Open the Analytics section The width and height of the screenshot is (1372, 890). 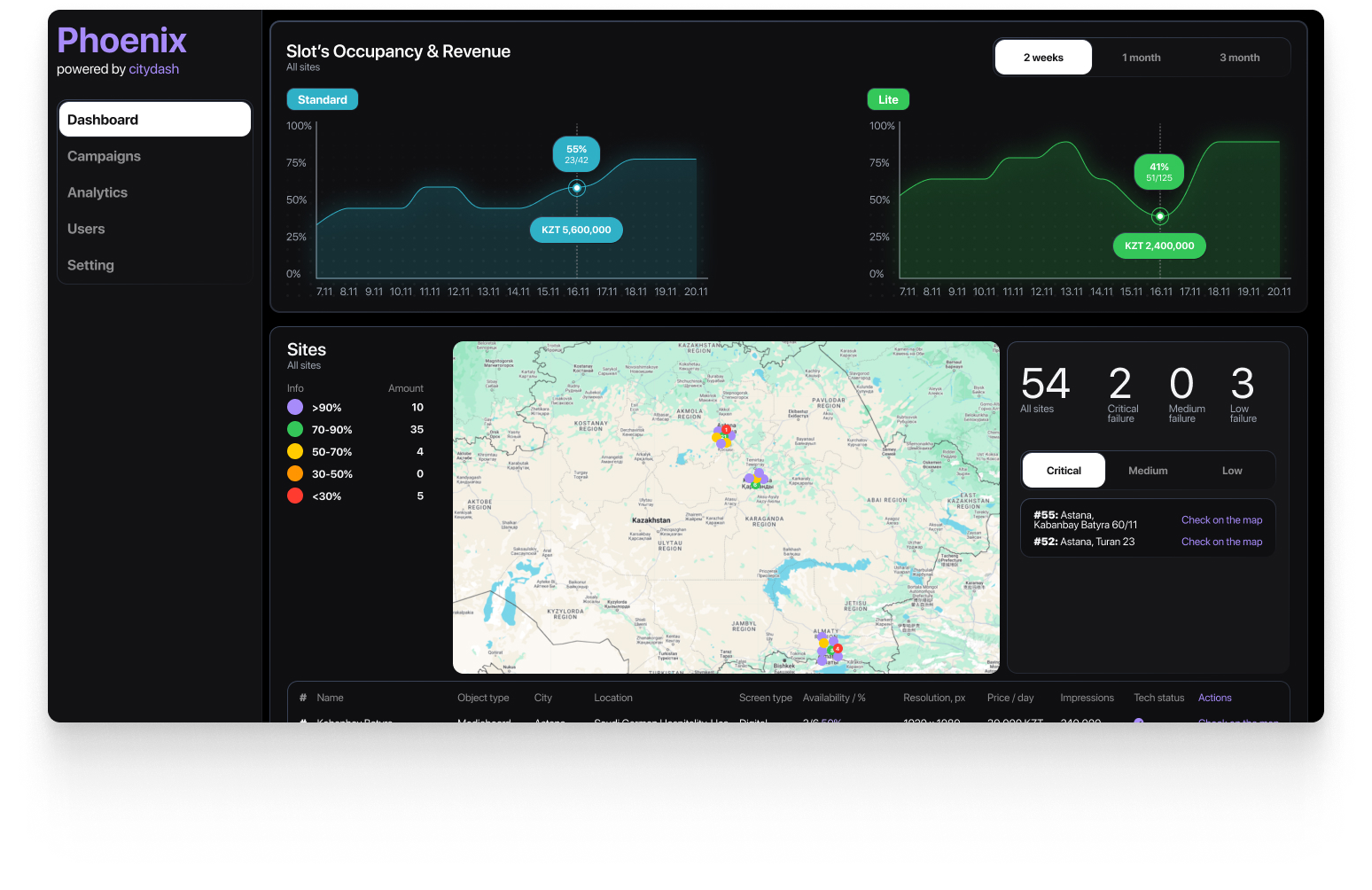pyautogui.click(x=97, y=192)
